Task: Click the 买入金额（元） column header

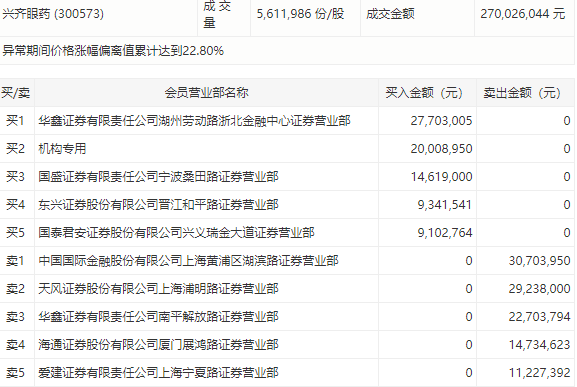Action: [x=427, y=93]
